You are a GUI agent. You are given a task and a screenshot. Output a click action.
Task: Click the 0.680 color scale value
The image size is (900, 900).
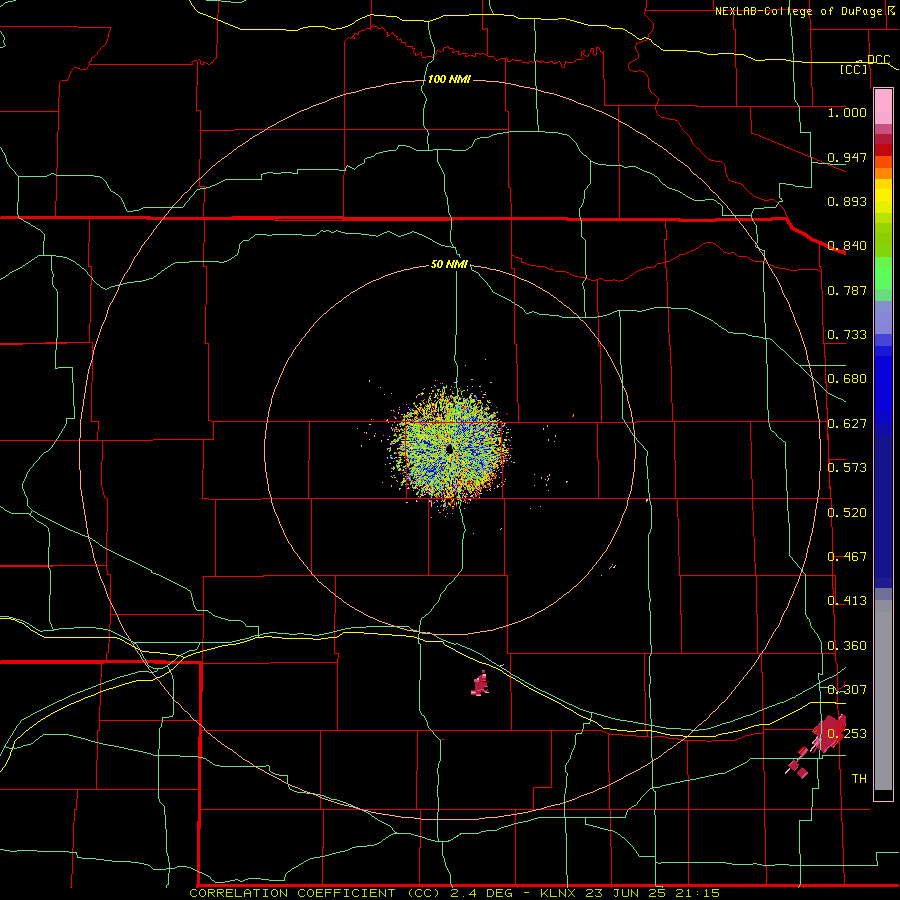click(847, 379)
